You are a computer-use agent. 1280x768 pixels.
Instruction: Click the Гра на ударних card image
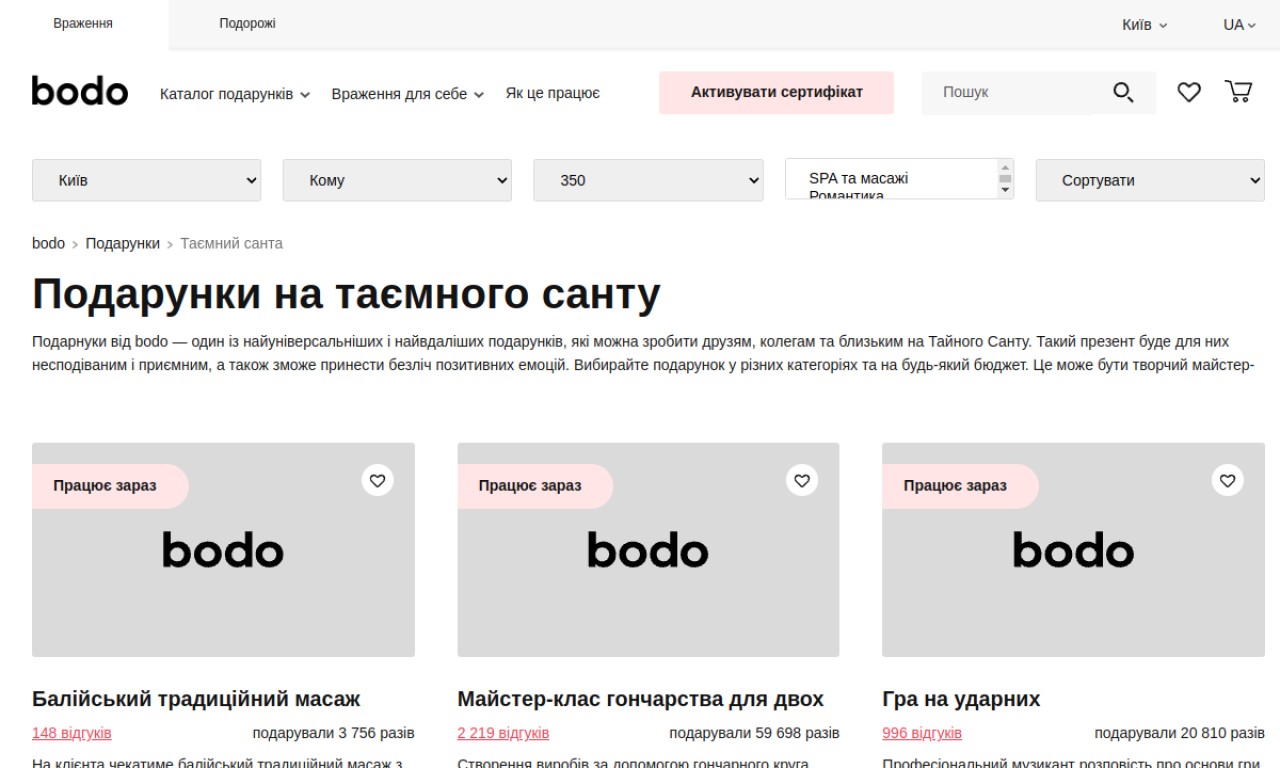click(x=1073, y=550)
